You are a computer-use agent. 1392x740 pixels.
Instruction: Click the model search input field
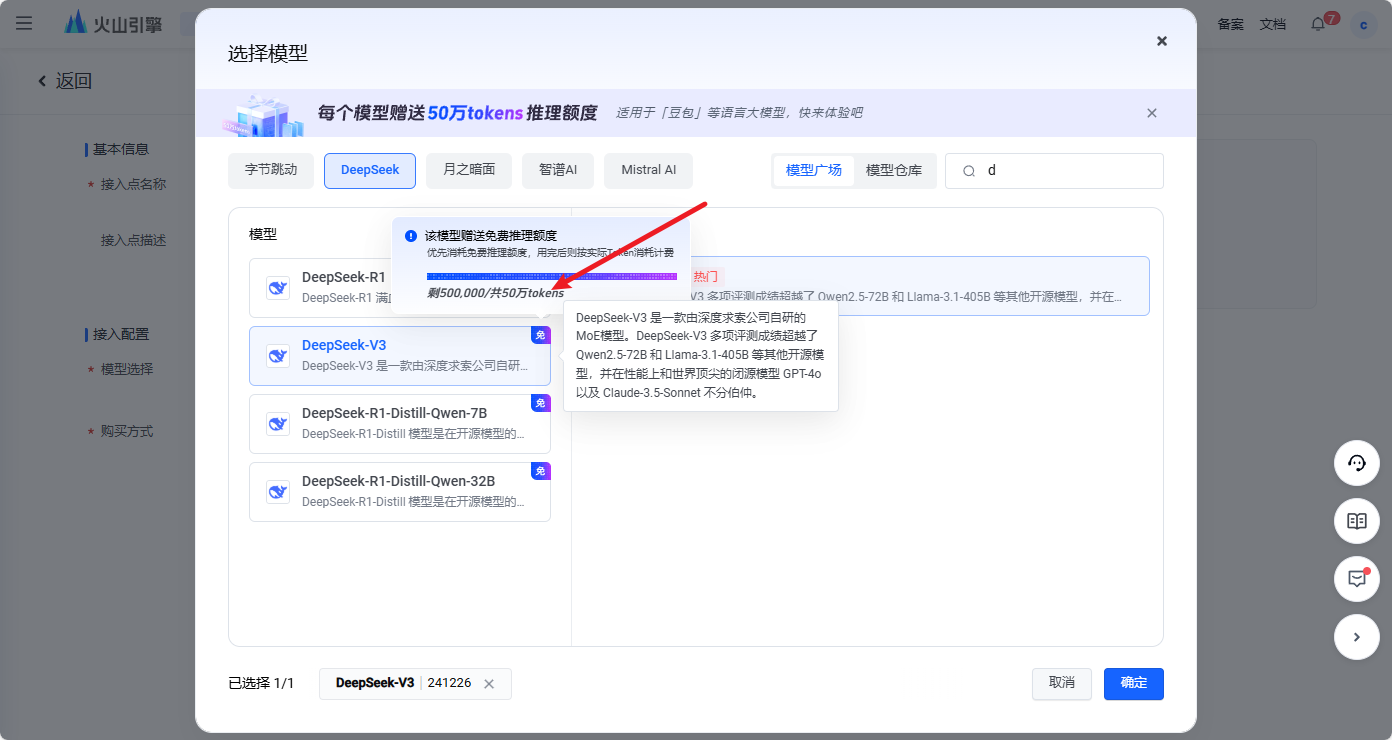click(1054, 171)
